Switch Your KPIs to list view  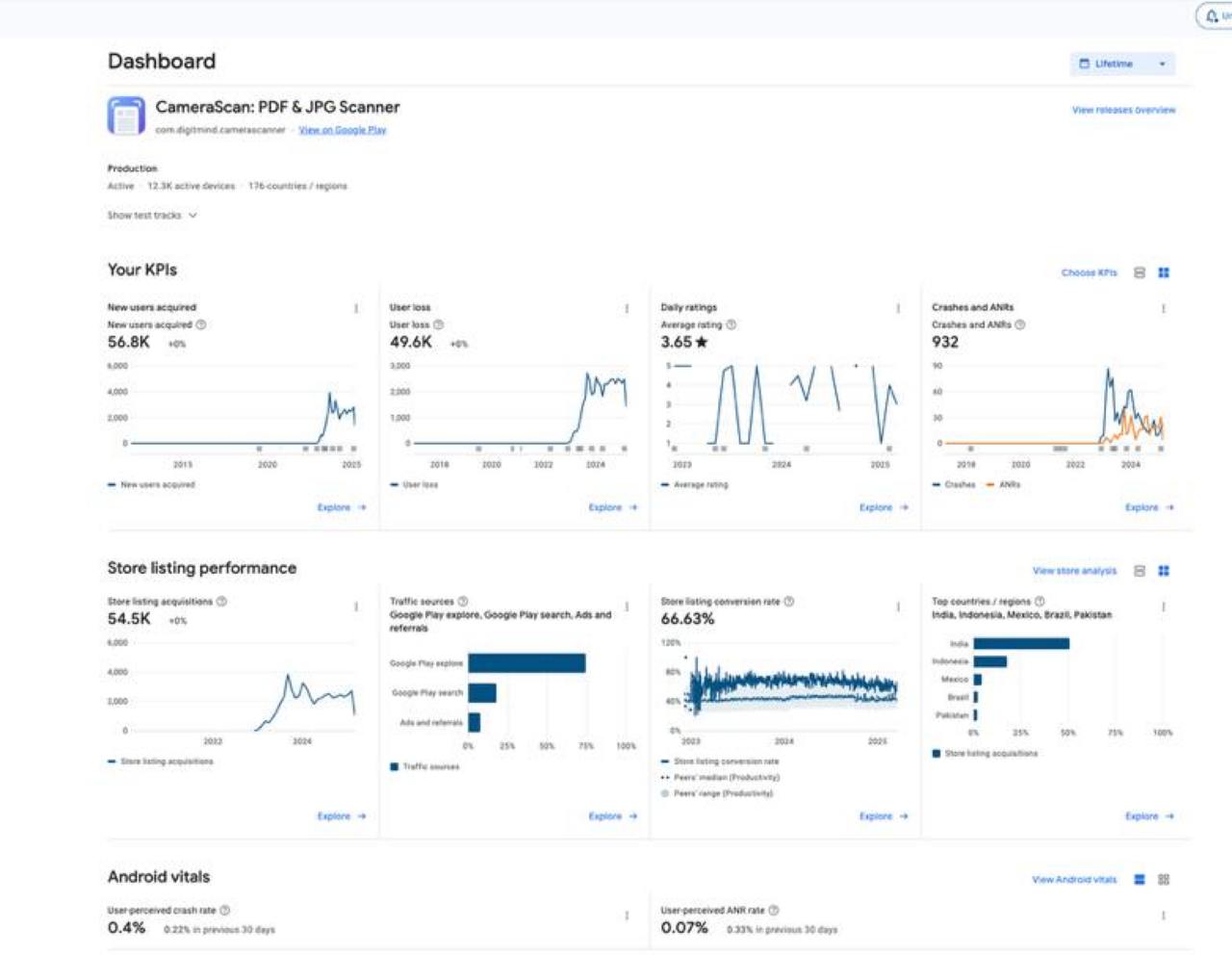(1140, 273)
